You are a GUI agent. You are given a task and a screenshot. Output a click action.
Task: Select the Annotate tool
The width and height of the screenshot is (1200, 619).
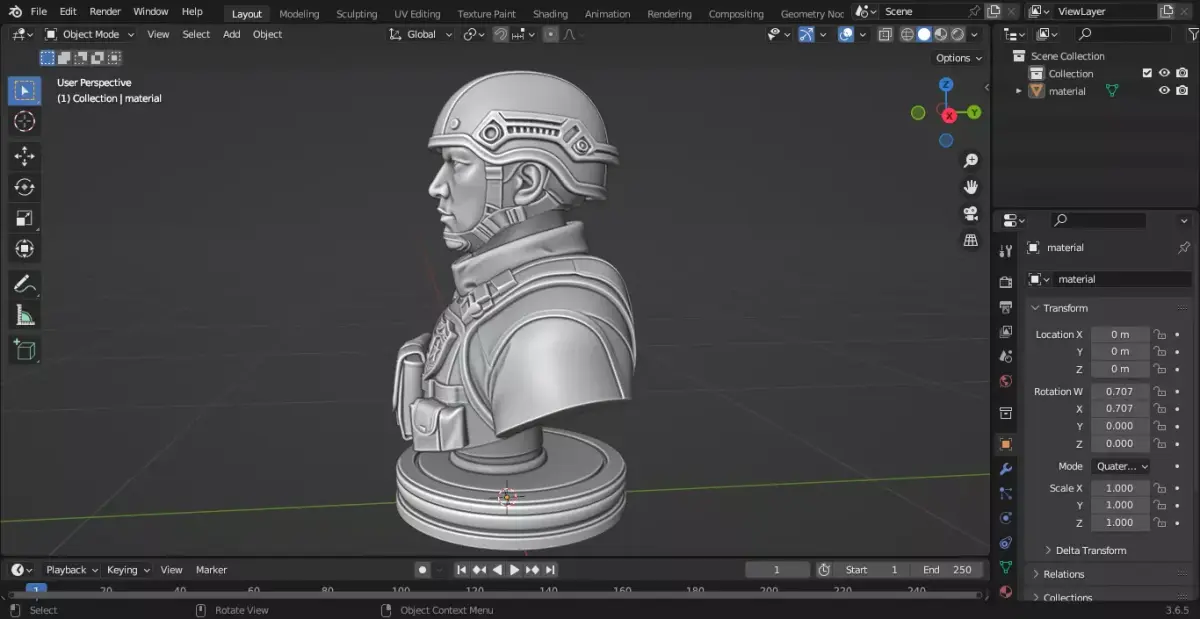point(25,284)
